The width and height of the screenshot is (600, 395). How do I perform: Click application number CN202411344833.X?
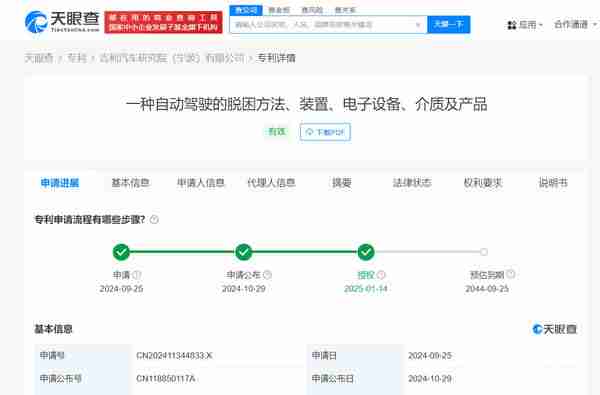[174, 356]
